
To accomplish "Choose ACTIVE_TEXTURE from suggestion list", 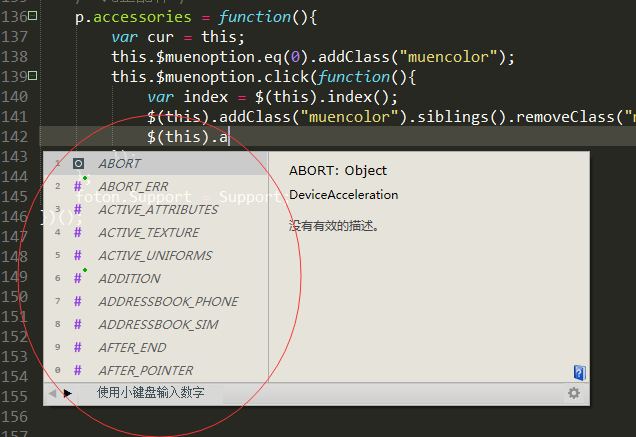I will click(148, 232).
